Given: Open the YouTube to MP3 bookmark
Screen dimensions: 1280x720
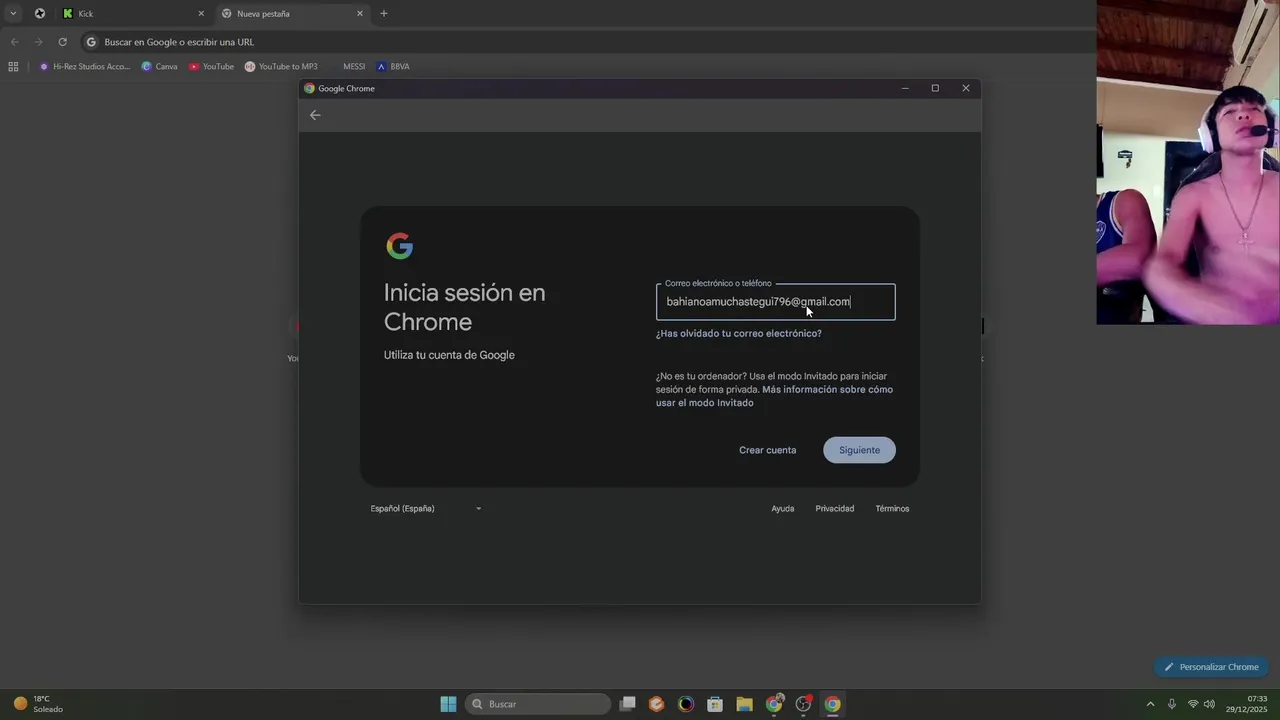Looking at the screenshot, I should pos(281,66).
